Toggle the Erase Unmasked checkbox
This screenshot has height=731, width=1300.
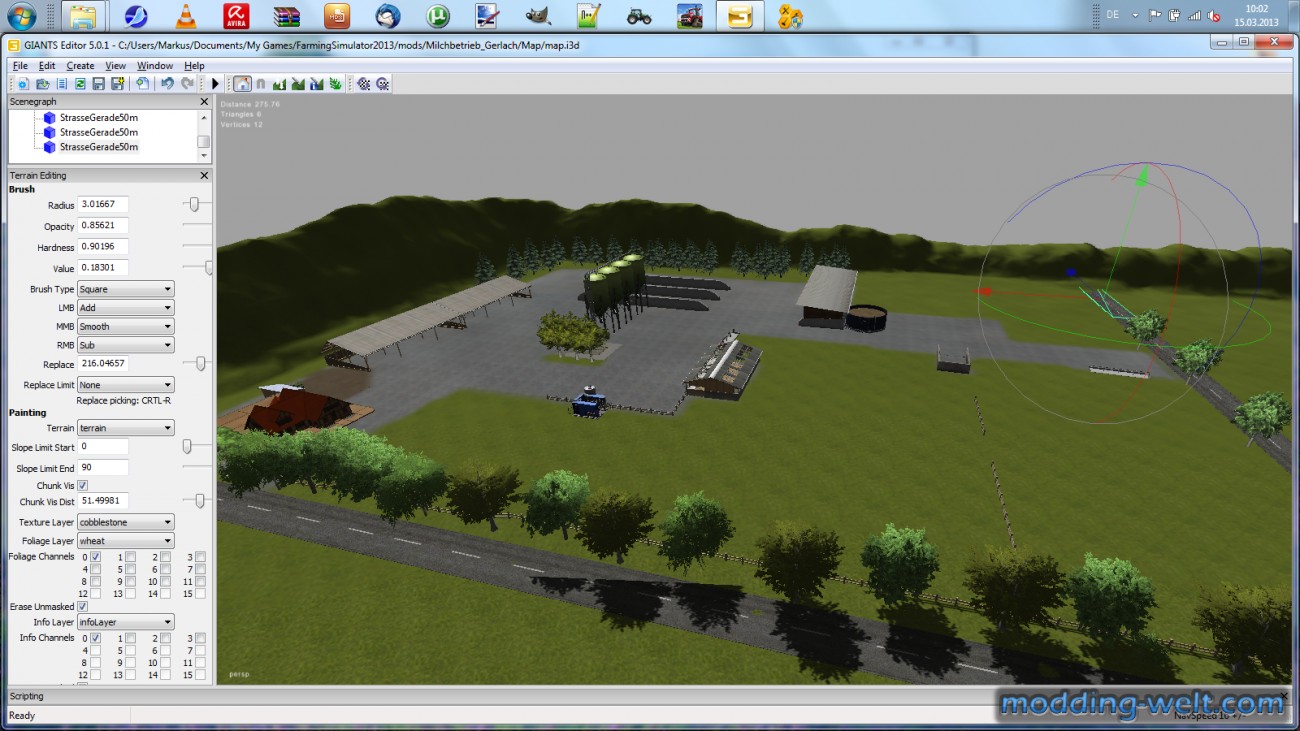coord(83,606)
